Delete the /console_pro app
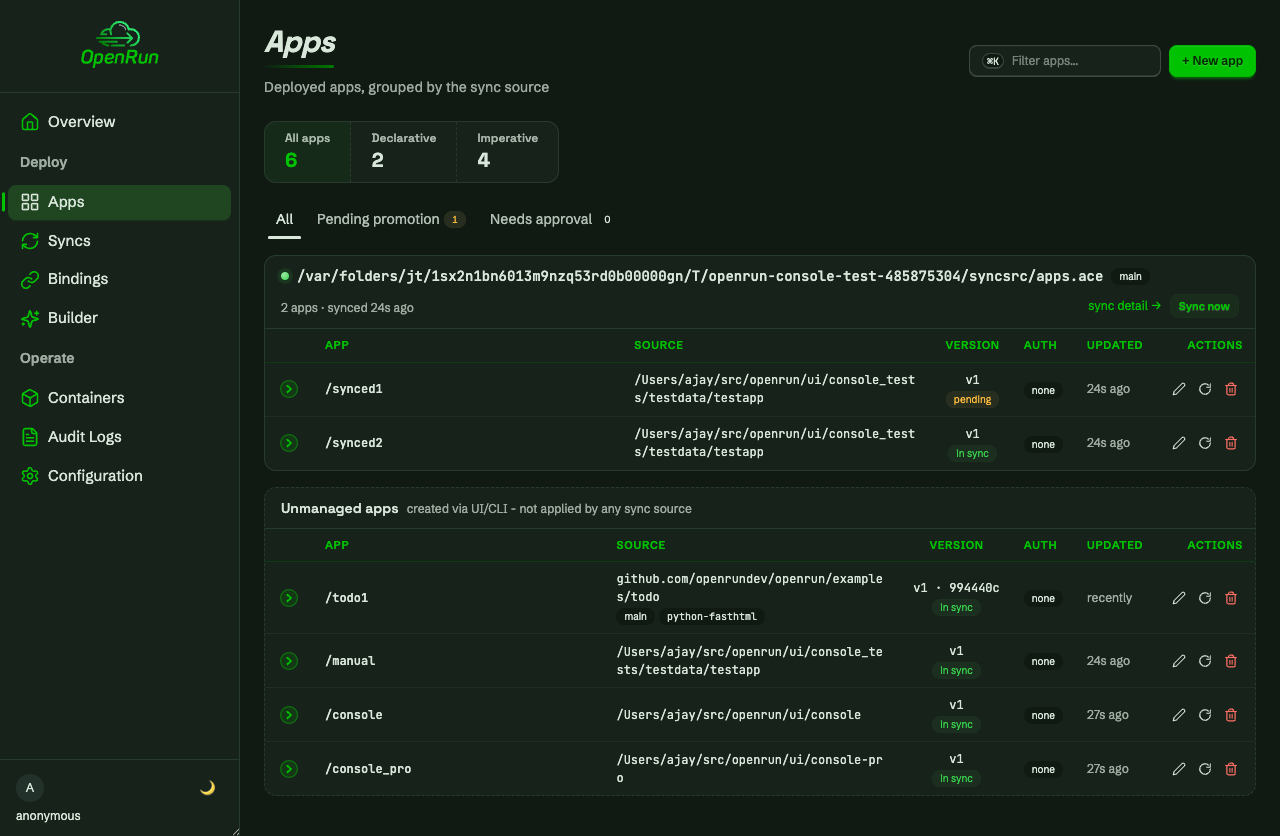The image size is (1280, 836). pyautogui.click(x=1231, y=769)
